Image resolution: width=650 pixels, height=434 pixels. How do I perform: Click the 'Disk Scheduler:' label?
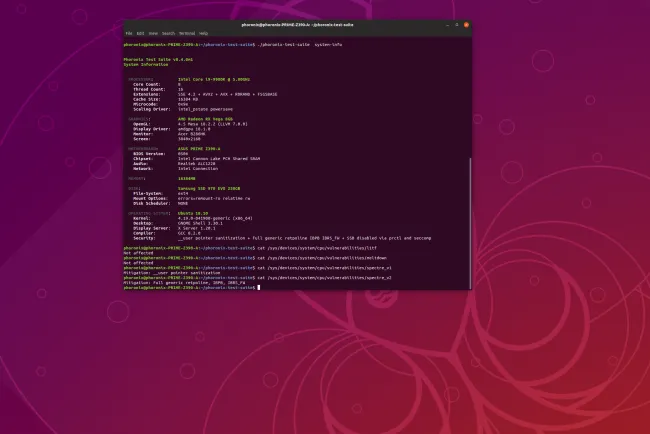click(151, 203)
